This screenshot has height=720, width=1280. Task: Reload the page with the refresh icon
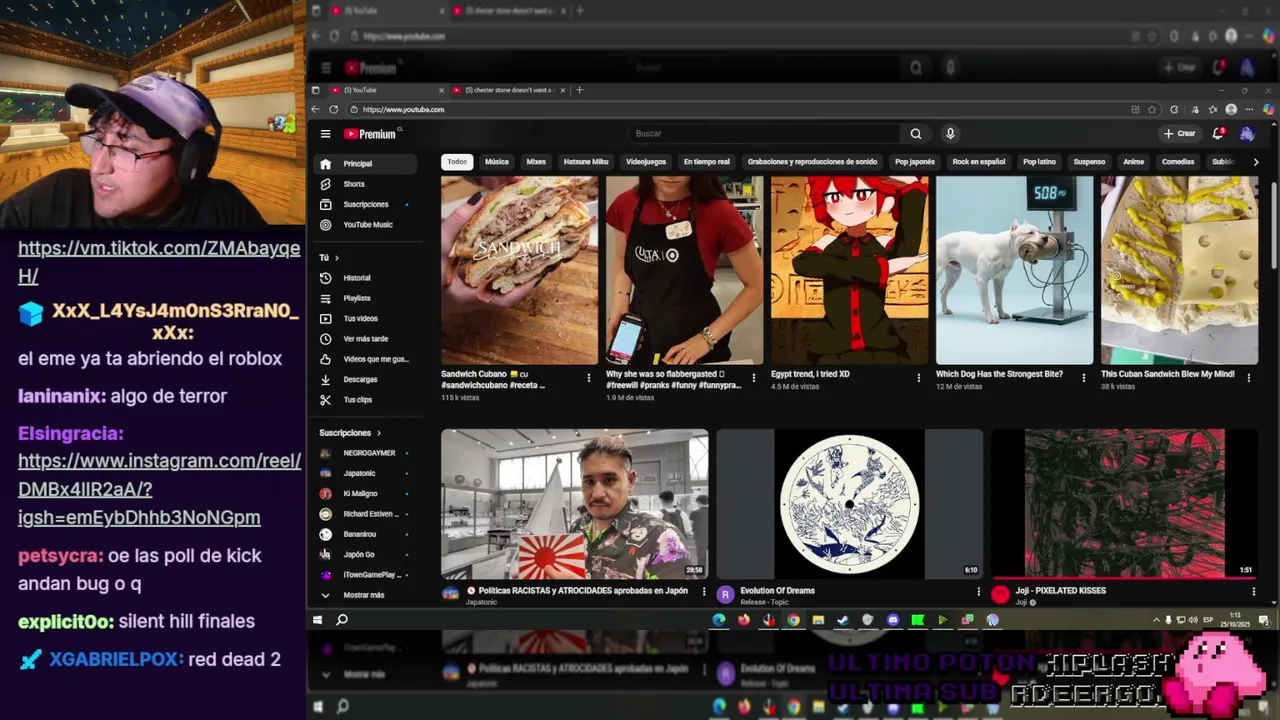coord(334,110)
